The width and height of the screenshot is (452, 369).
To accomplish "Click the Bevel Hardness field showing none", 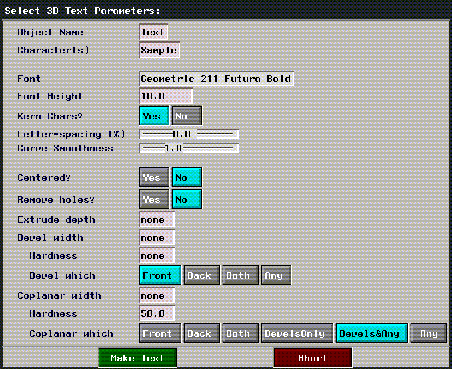I will click(x=157, y=256).
